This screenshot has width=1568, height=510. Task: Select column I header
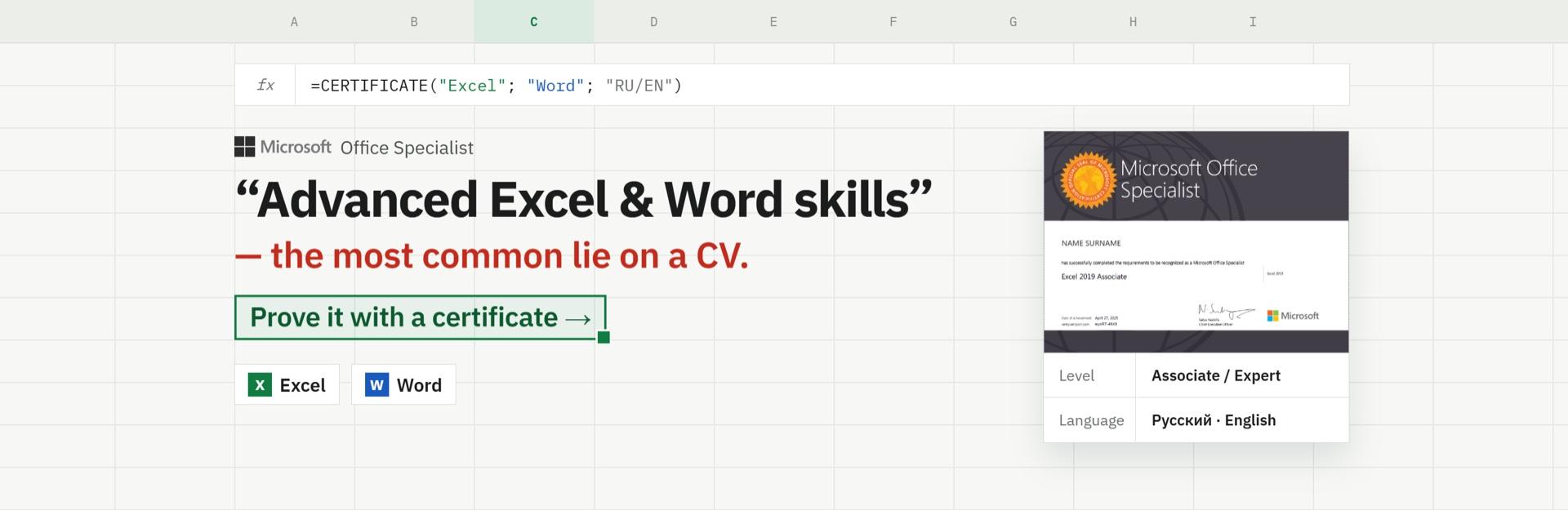1253,22
